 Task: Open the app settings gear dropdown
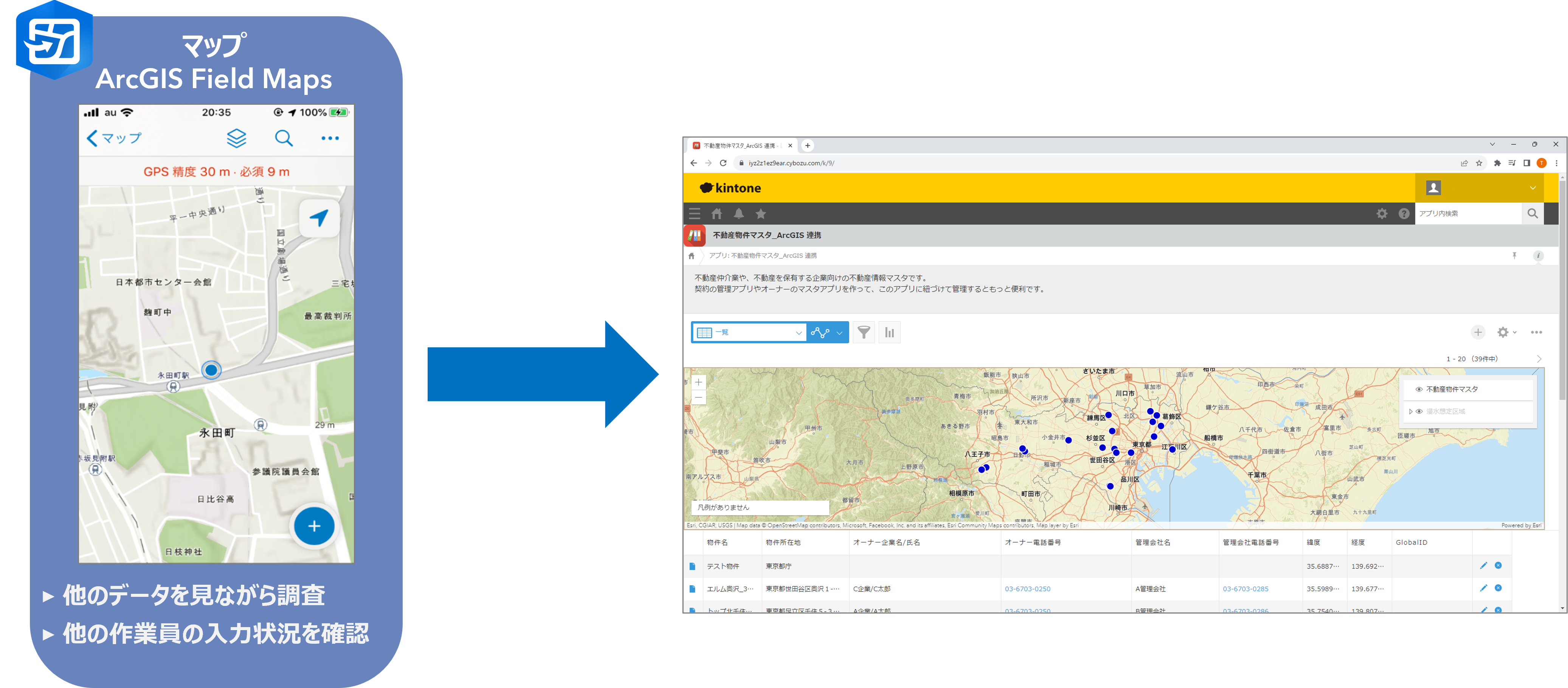pos(1506,332)
